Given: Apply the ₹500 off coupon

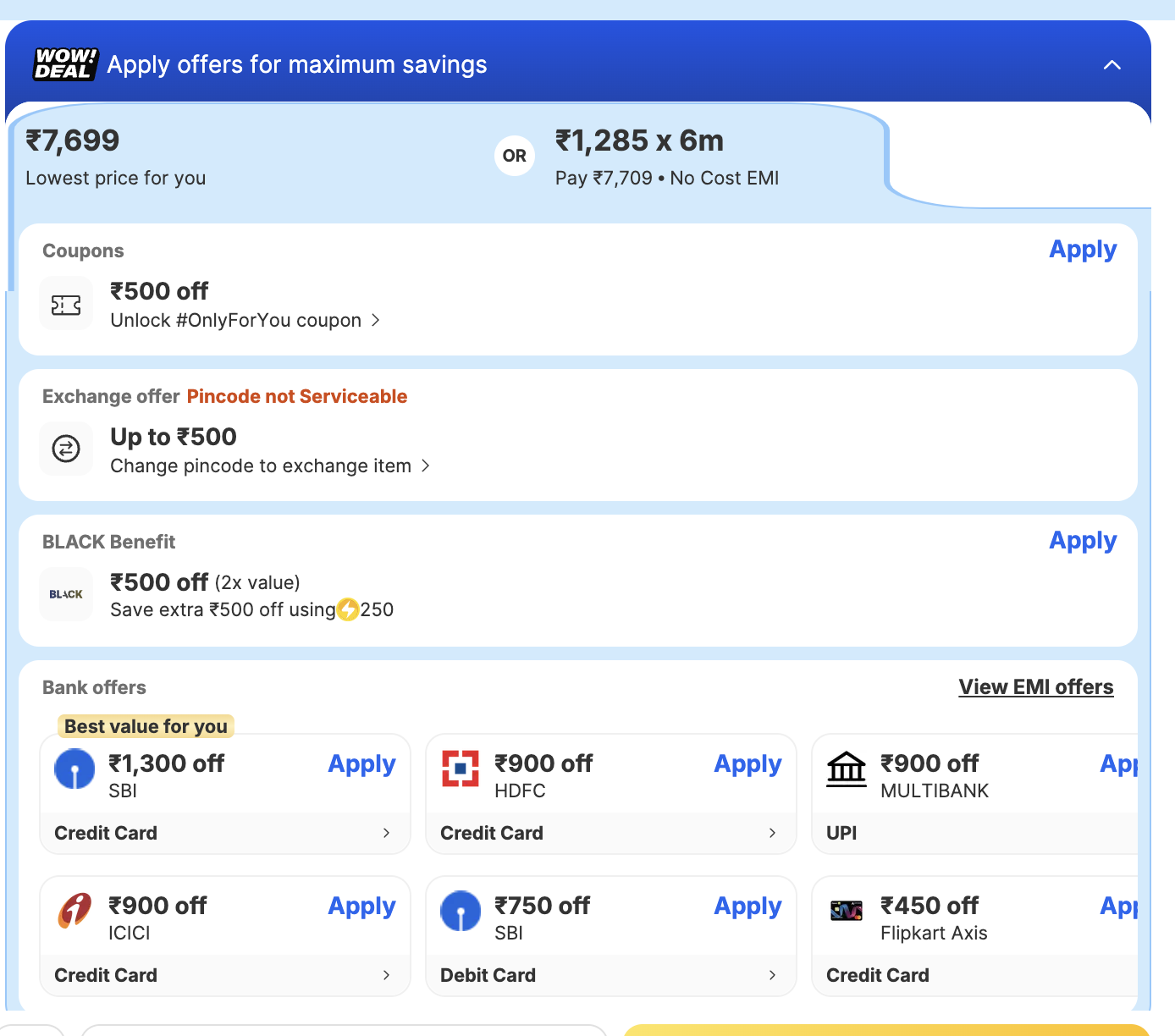Looking at the screenshot, I should click(1083, 250).
